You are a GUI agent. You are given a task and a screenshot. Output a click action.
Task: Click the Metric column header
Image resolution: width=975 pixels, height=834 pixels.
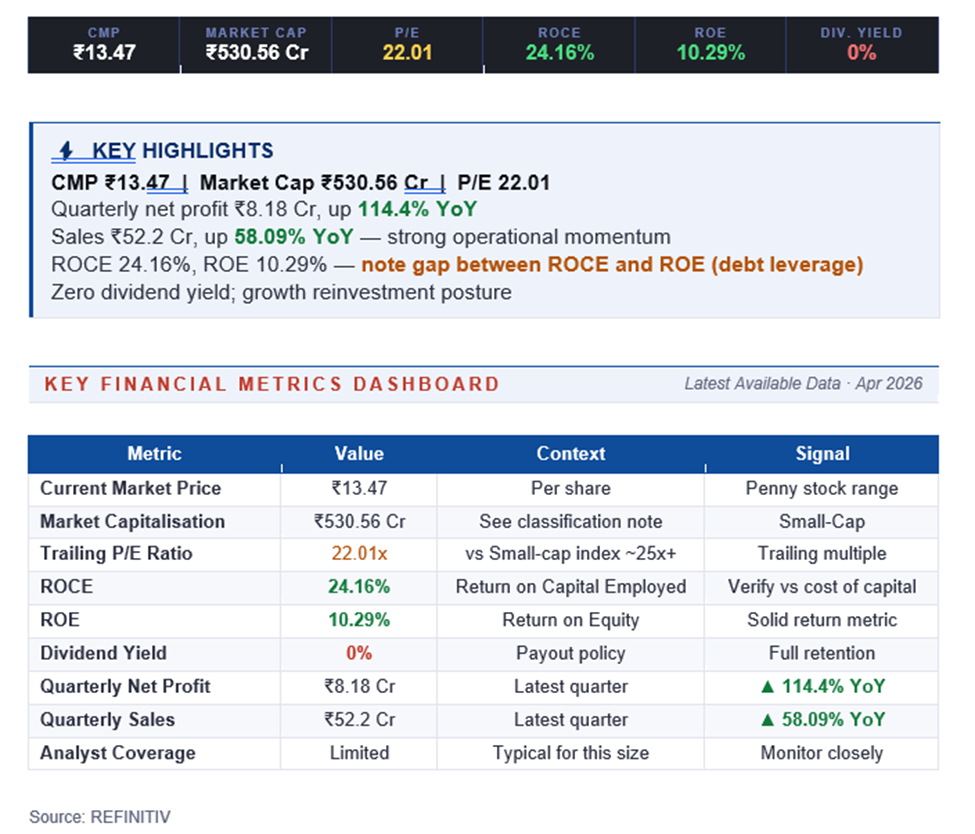click(x=154, y=454)
